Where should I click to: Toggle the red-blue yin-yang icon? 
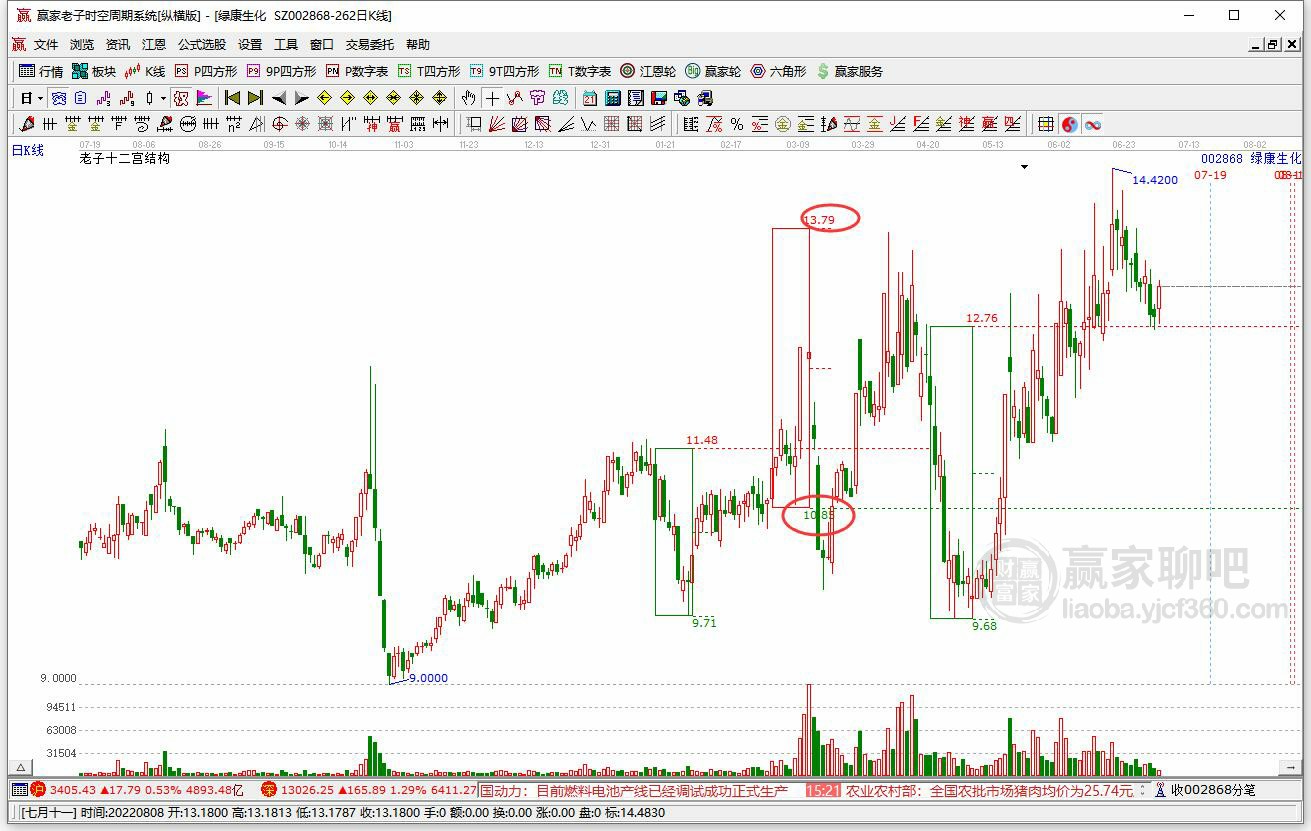tap(1069, 124)
